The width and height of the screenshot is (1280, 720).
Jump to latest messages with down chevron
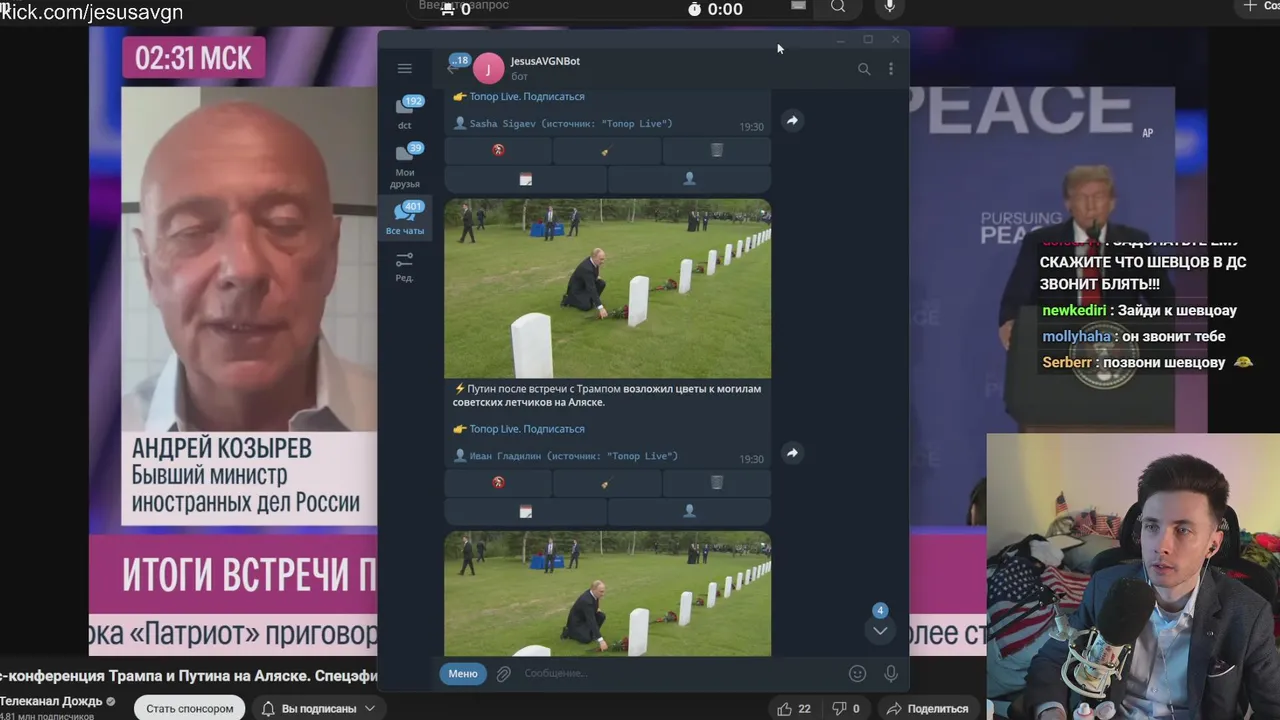[880, 630]
